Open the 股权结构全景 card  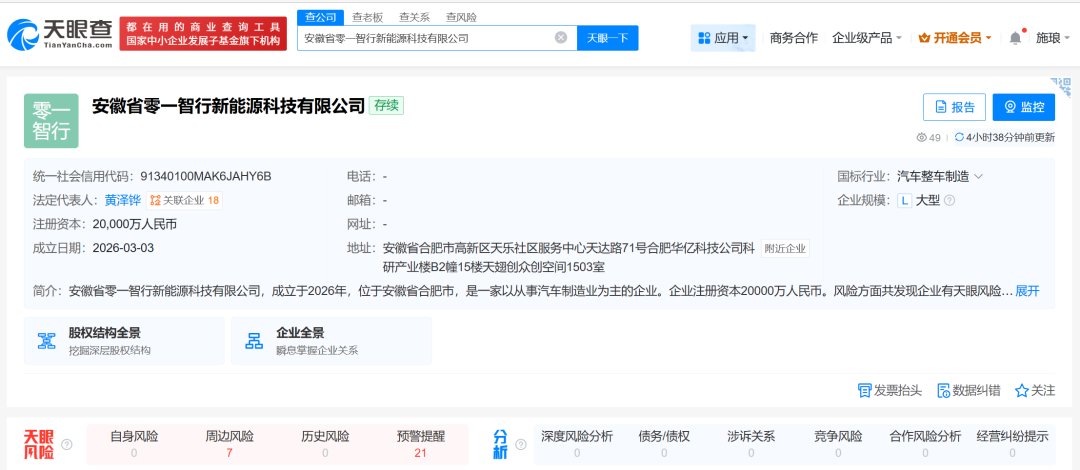coord(124,341)
